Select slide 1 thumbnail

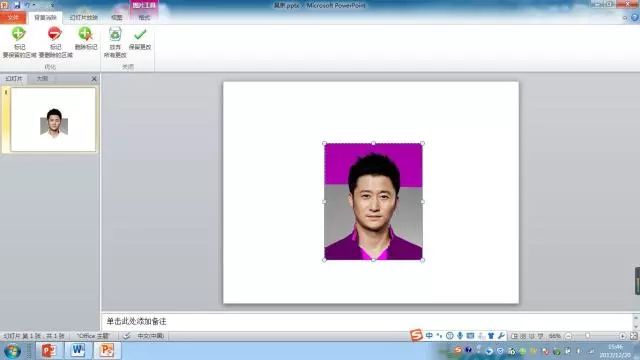[x=53, y=120]
